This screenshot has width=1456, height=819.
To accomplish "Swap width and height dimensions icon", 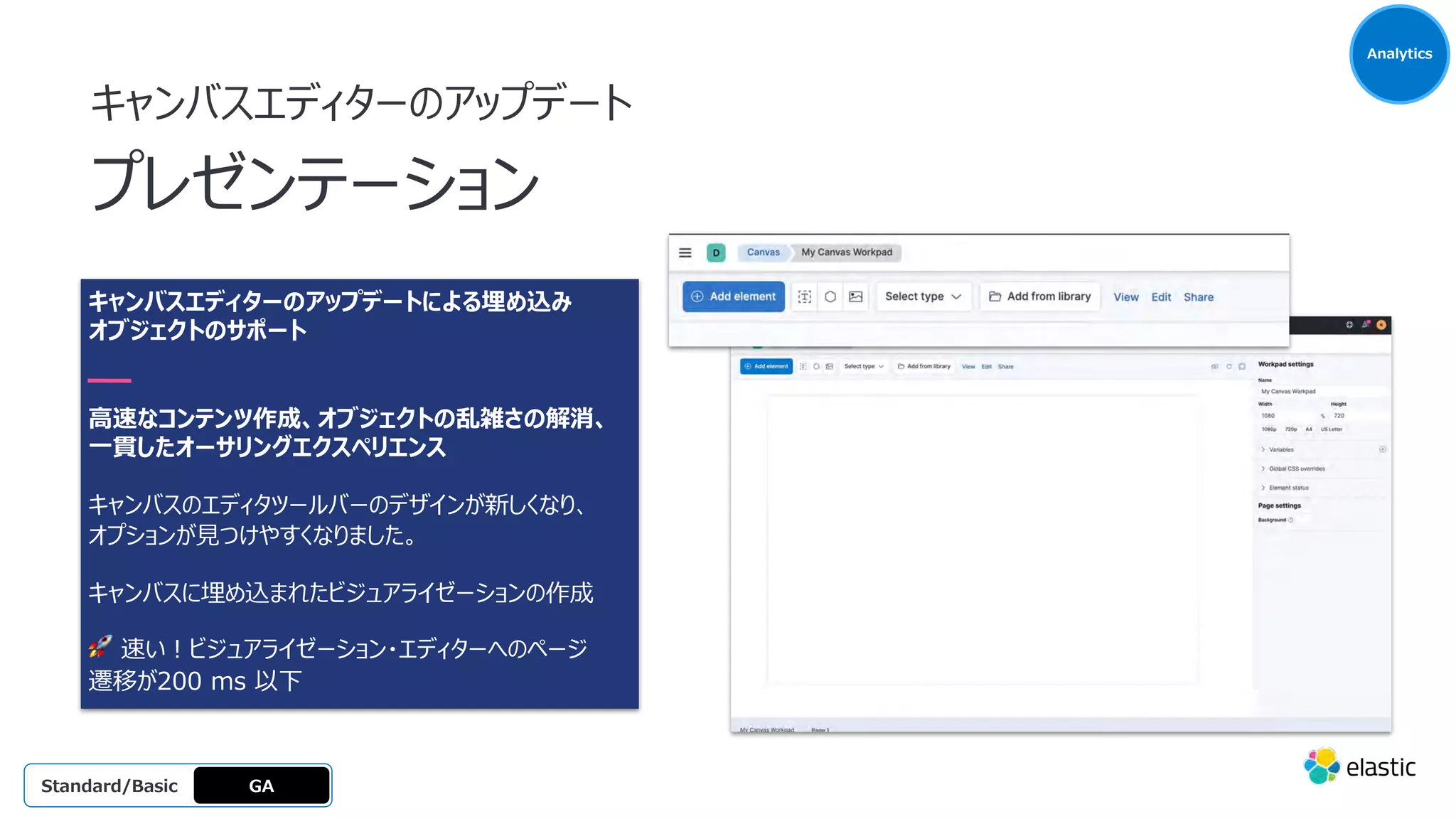I will coord(1323,417).
